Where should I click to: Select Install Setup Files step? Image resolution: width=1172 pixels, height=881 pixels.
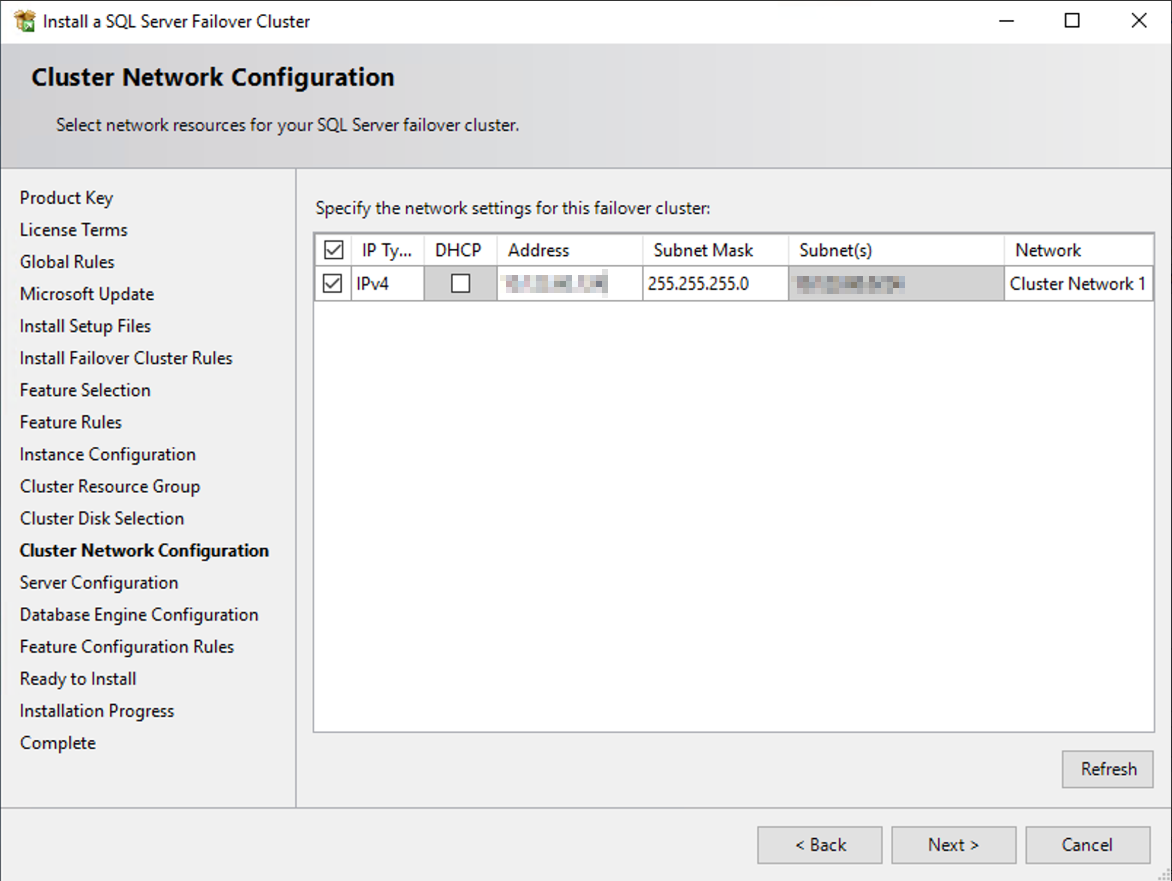pos(85,327)
